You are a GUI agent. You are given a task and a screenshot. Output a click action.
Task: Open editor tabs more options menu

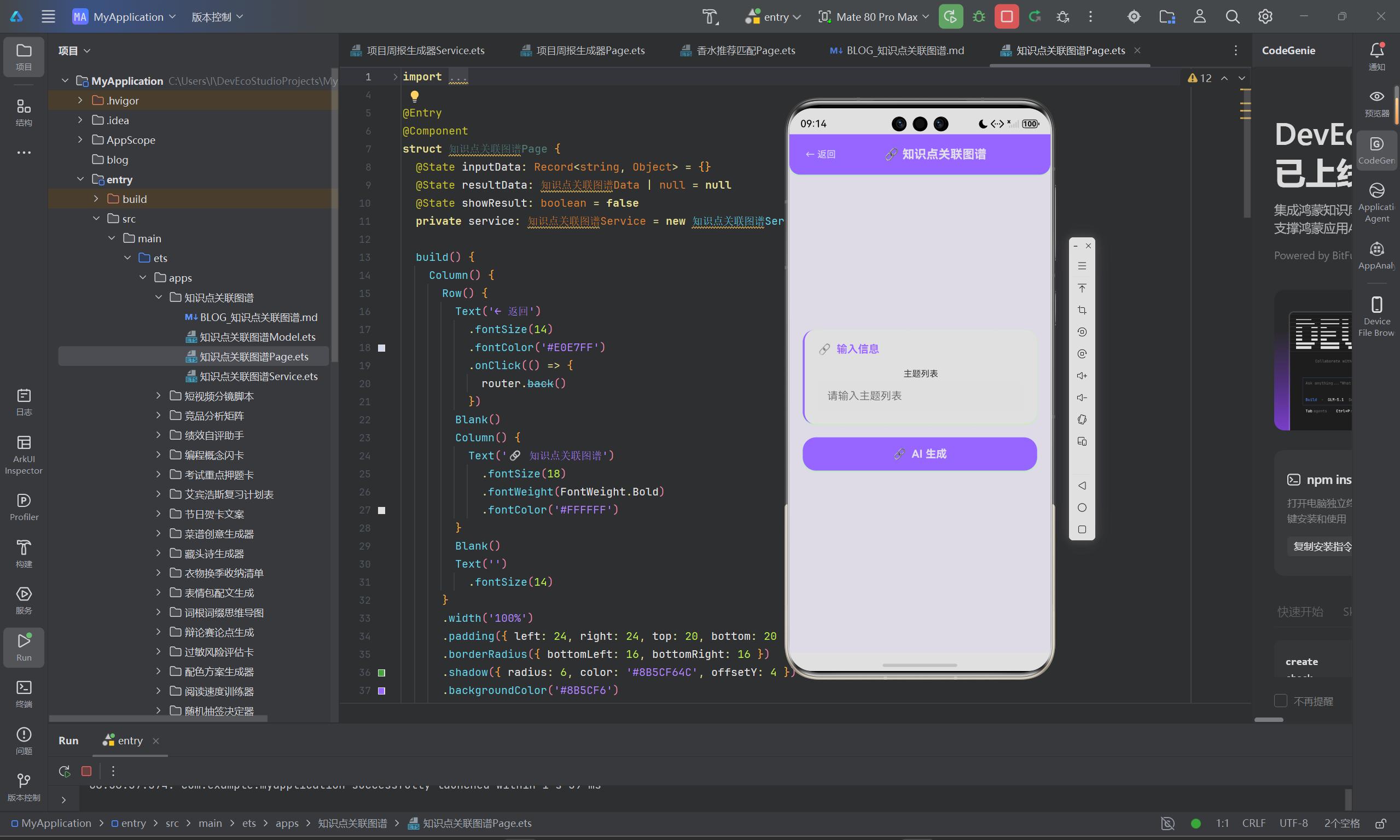(x=1235, y=50)
